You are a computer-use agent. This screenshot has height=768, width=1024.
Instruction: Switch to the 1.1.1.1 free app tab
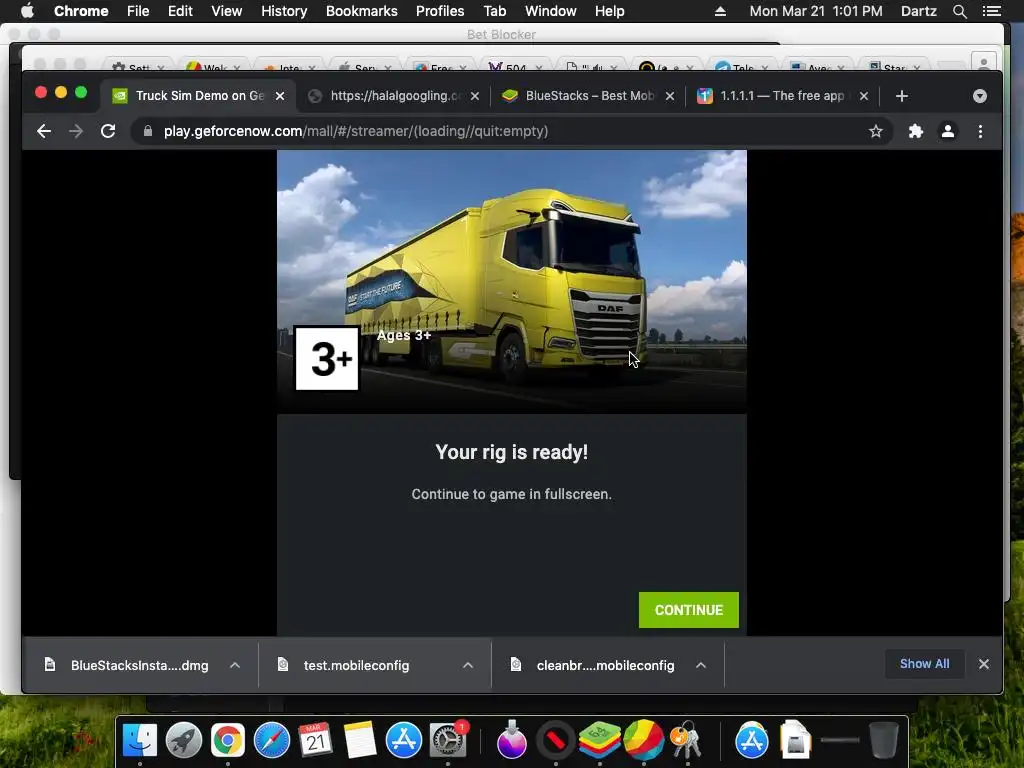(x=782, y=96)
